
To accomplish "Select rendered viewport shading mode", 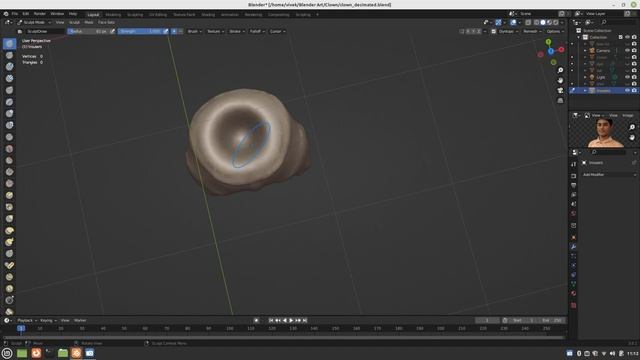I will click(x=556, y=22).
